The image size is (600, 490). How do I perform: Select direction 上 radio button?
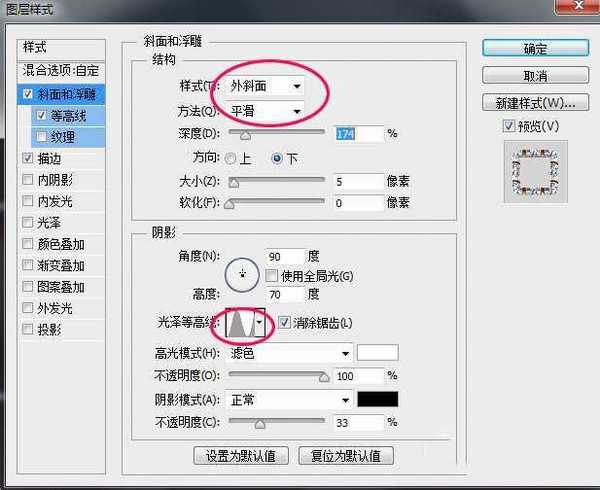point(230,159)
